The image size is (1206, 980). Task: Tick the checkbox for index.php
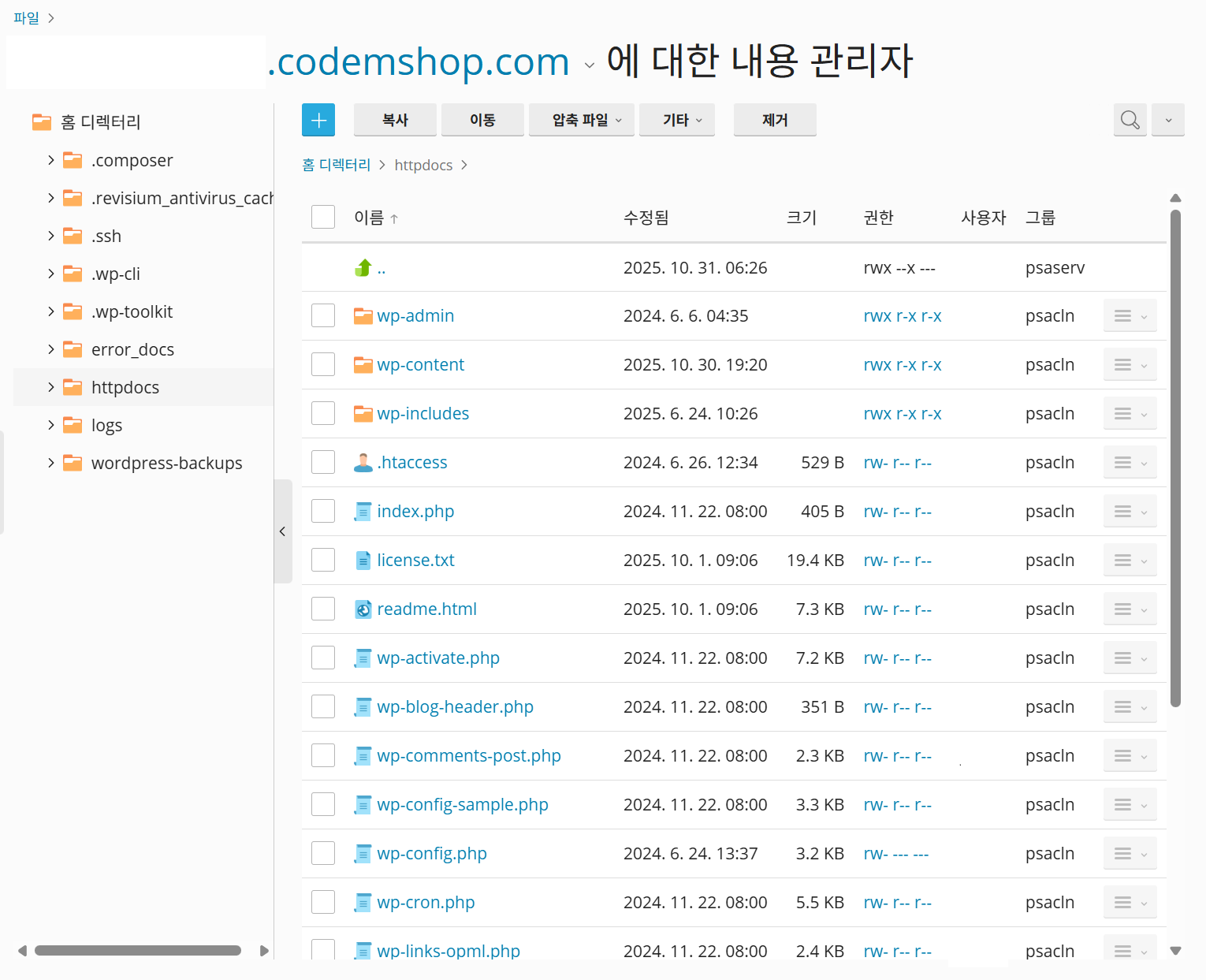tap(323, 512)
